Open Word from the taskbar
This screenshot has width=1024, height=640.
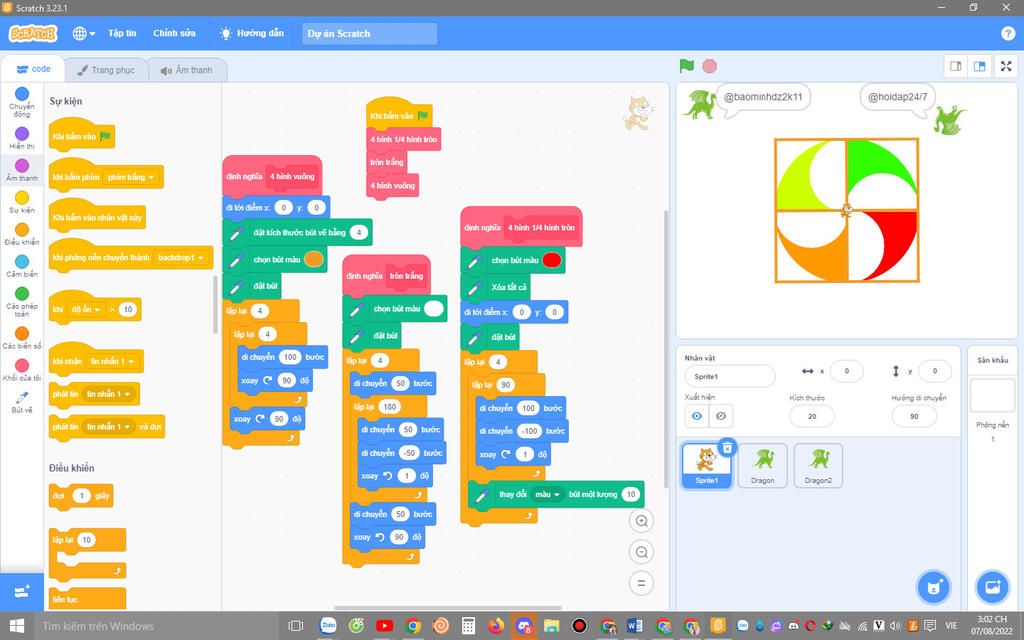pos(634,626)
